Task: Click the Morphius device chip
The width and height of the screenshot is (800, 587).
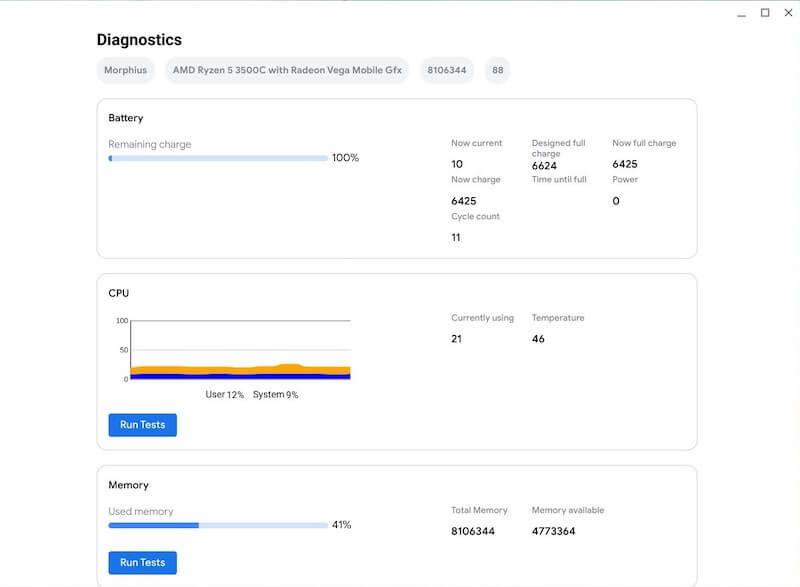Action: (x=126, y=71)
